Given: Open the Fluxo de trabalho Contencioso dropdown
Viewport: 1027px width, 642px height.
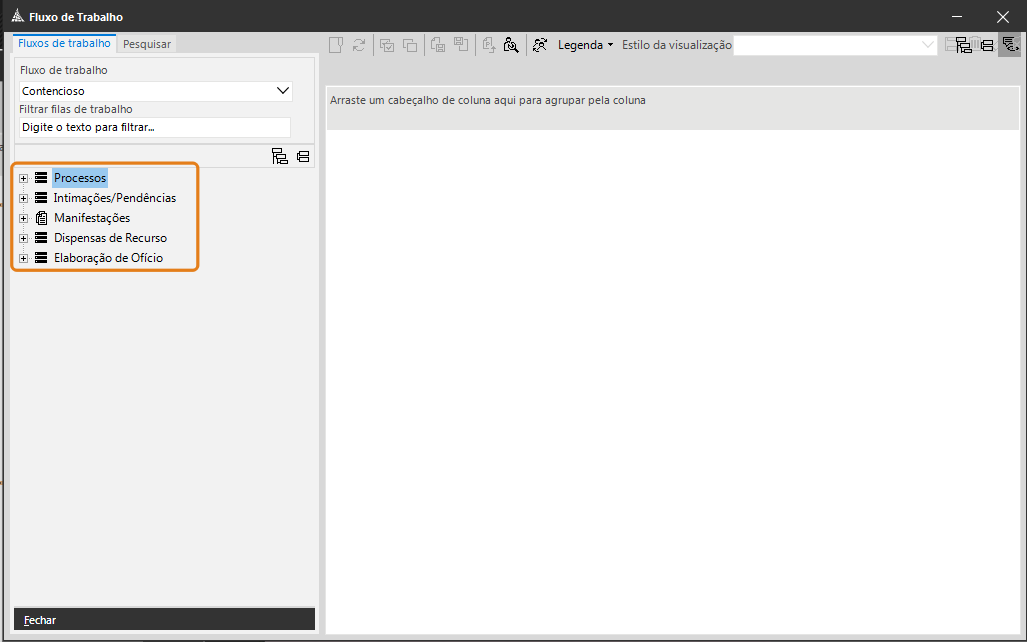Looking at the screenshot, I should pos(282,91).
